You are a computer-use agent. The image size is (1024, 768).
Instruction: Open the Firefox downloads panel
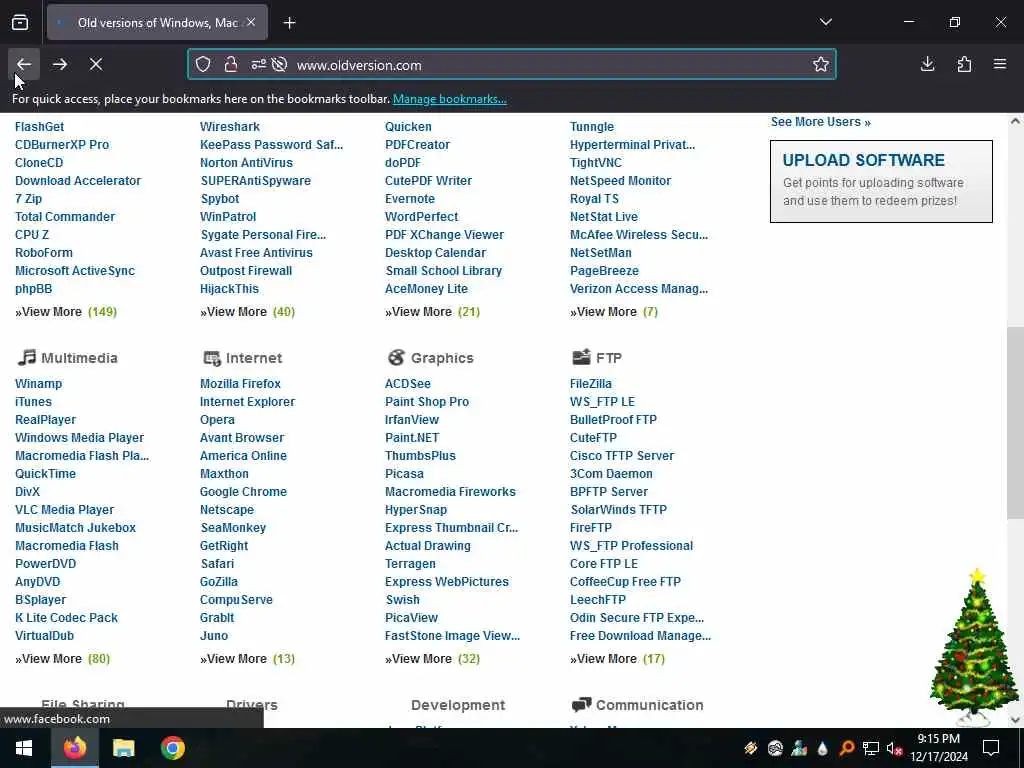[927, 64]
